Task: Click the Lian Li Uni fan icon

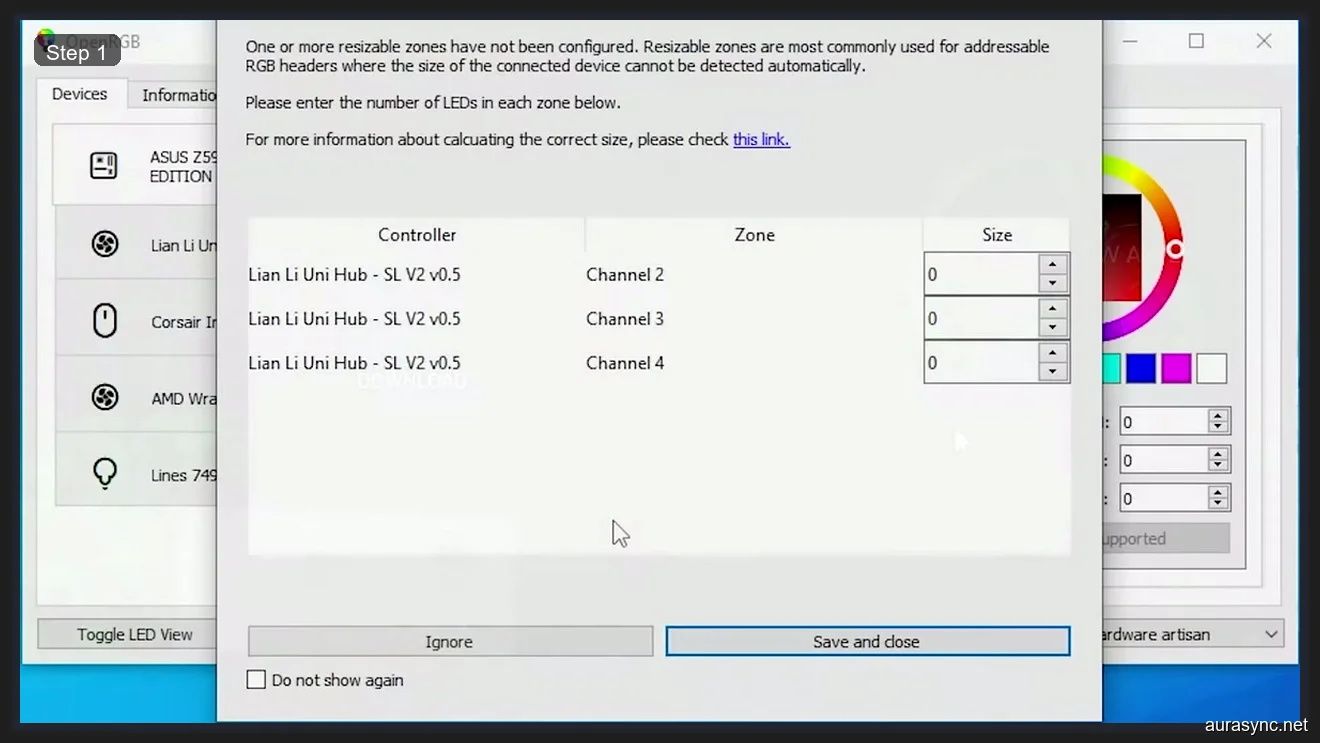Action: pos(105,243)
